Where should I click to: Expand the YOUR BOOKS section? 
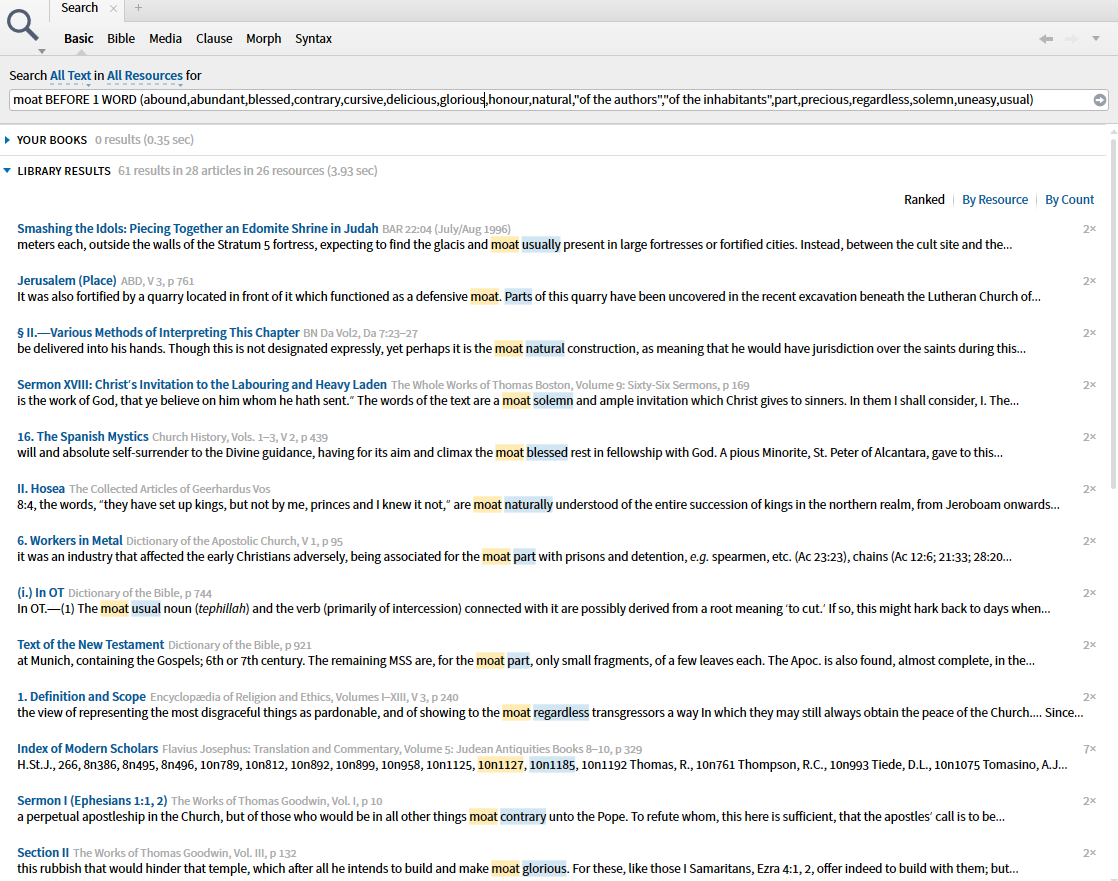(x=7, y=140)
